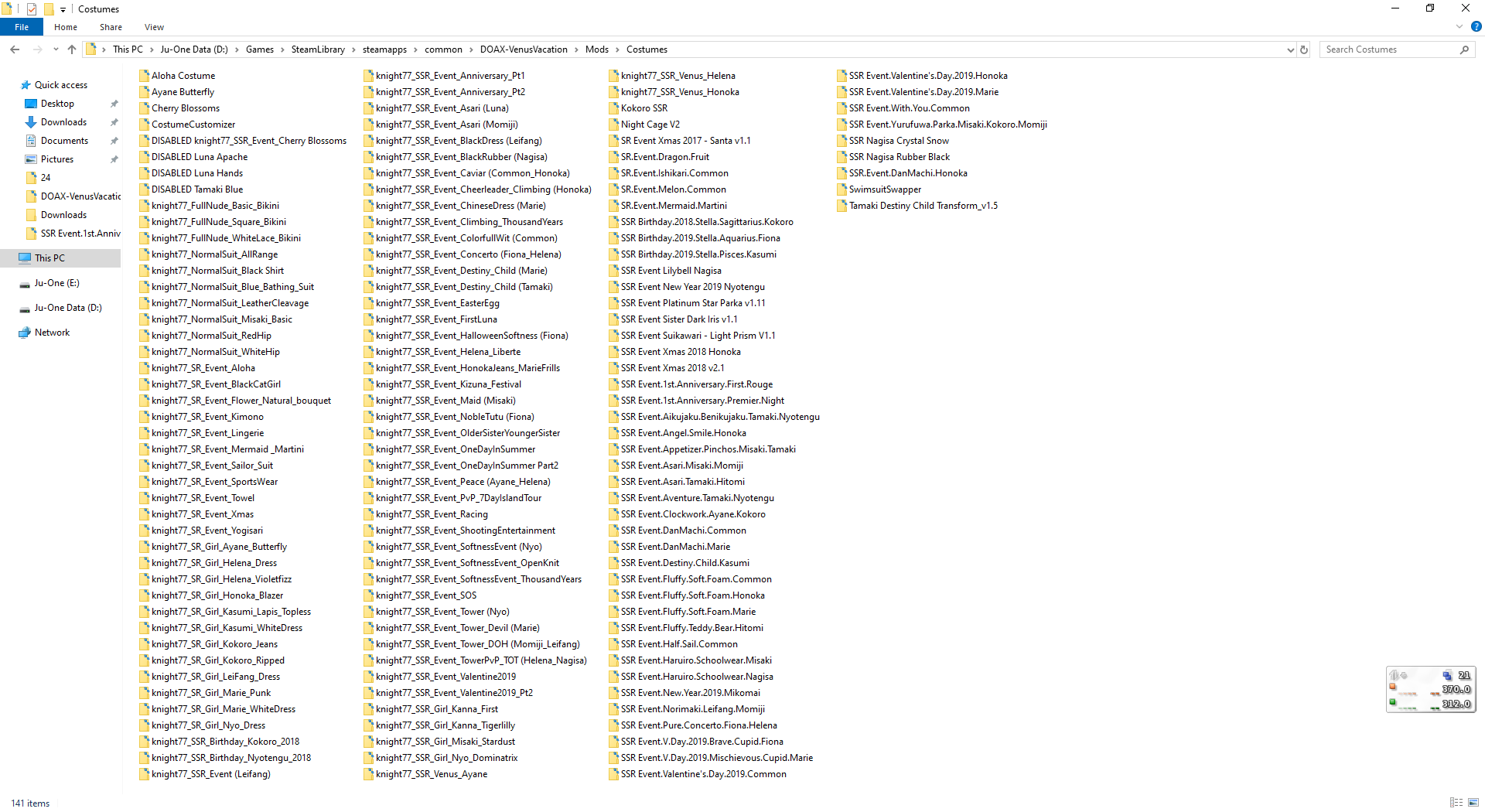Expand dropdown arrow after steamapps breadcrumb
The width and height of the screenshot is (1485, 812).
[x=416, y=49]
